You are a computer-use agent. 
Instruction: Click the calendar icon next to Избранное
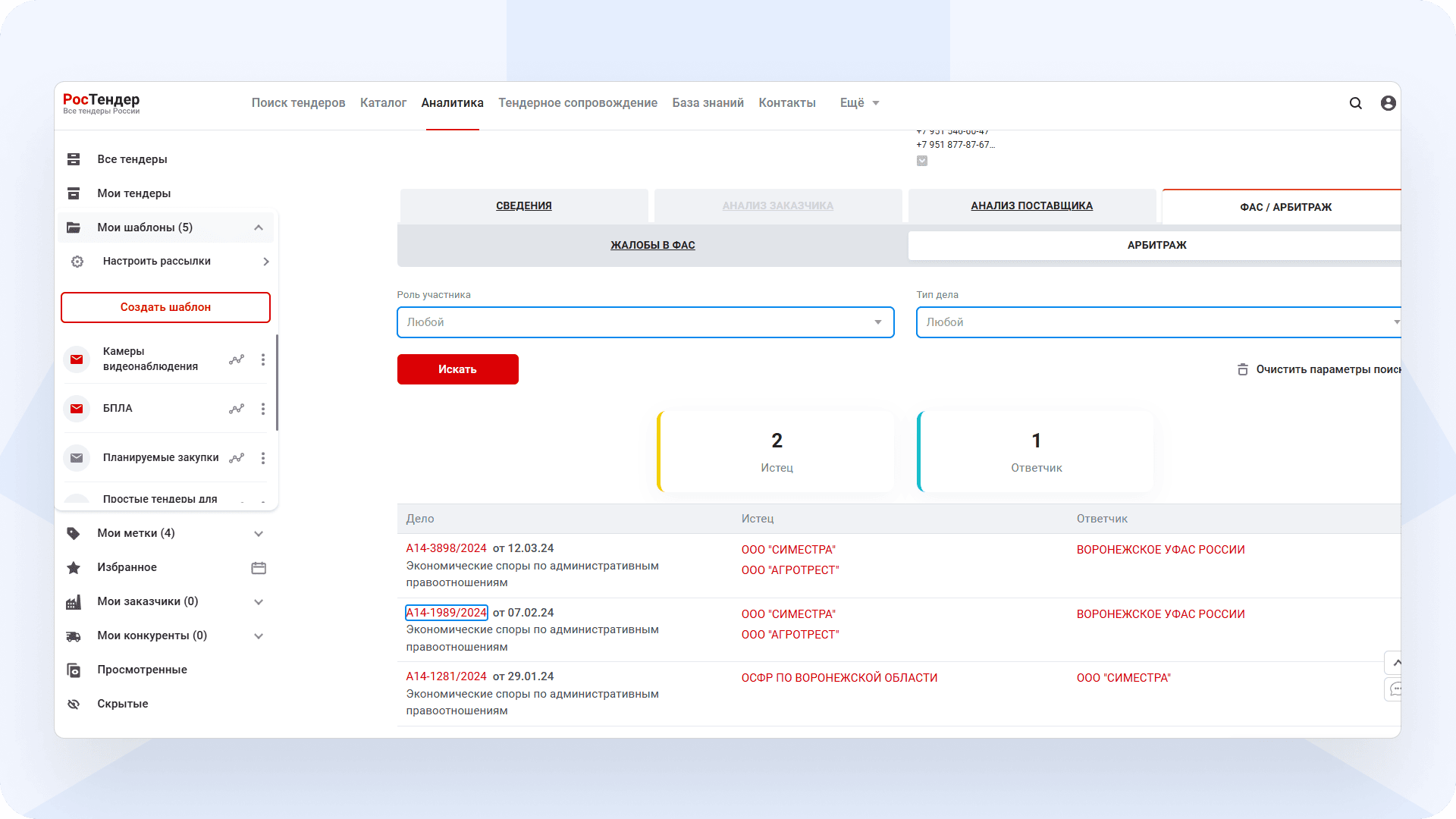(x=259, y=568)
